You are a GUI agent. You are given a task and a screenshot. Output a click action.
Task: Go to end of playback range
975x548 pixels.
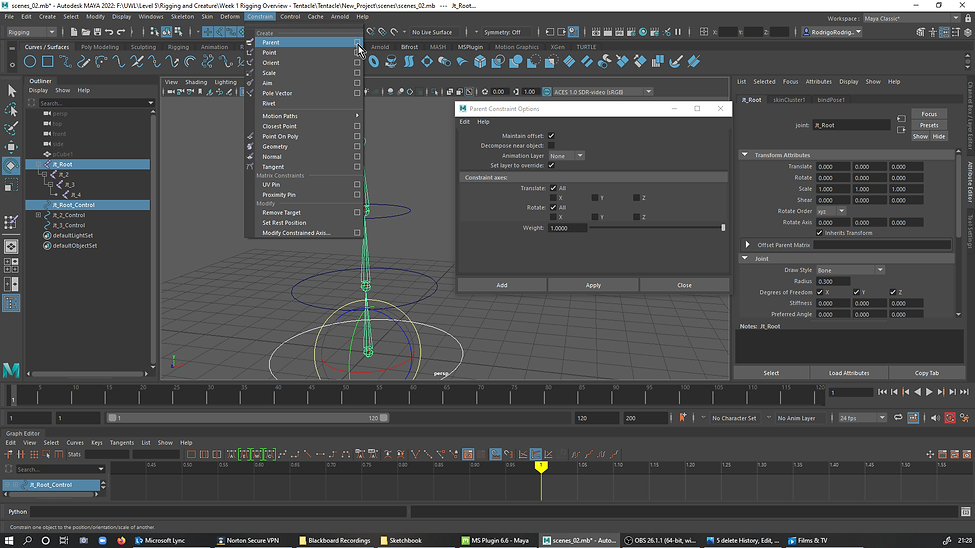point(964,392)
